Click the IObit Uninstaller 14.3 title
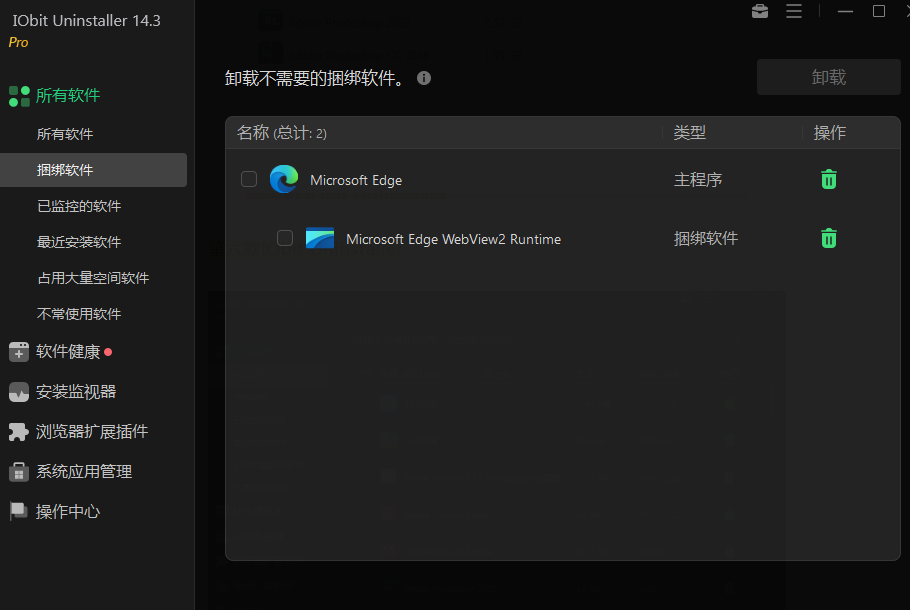The height and width of the screenshot is (610, 910). [x=86, y=20]
